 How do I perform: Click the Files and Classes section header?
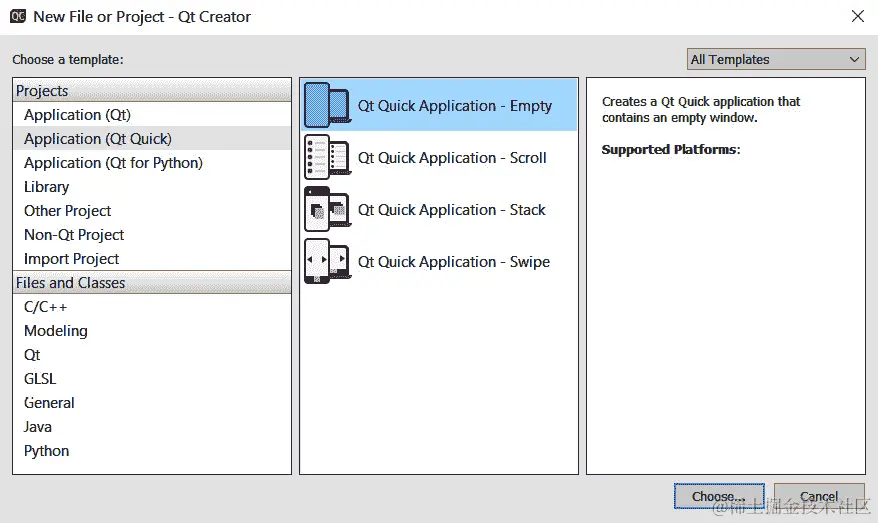(152, 283)
